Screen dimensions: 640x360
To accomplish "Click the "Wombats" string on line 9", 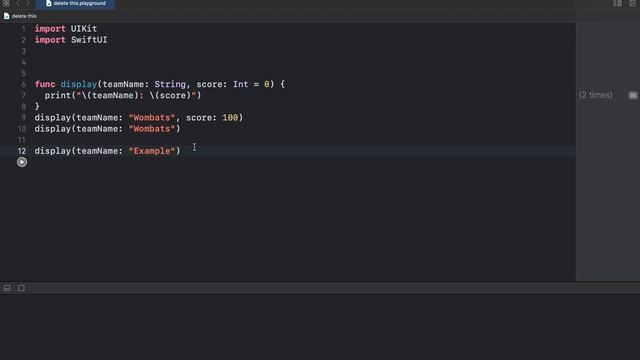I will click(x=152, y=118).
